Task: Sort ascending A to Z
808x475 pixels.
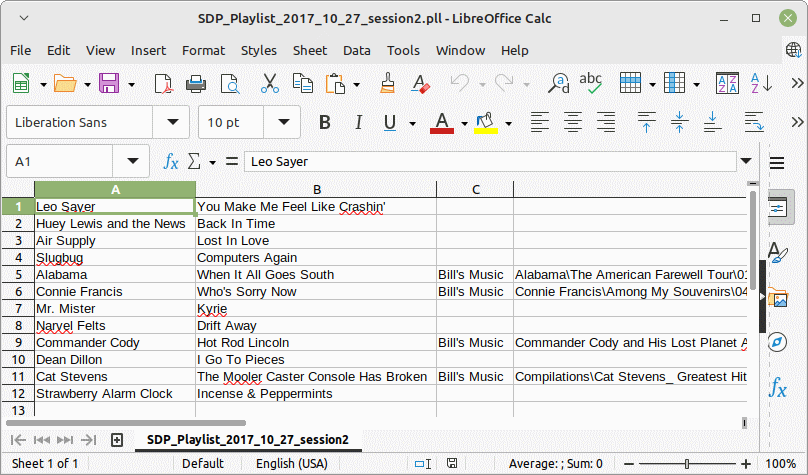Action: (761, 83)
